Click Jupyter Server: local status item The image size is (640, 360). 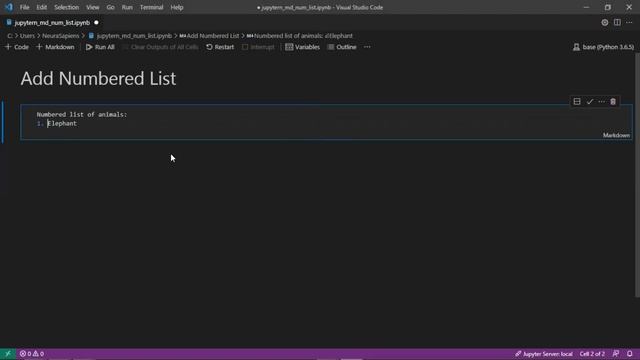(x=544, y=354)
